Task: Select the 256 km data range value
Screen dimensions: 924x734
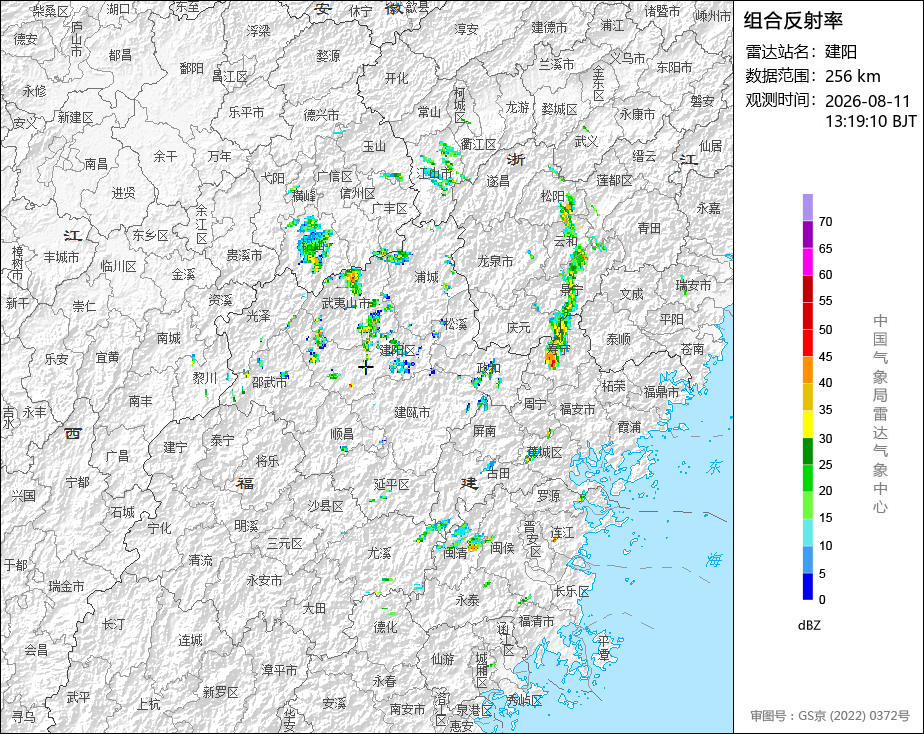Action: click(x=853, y=77)
